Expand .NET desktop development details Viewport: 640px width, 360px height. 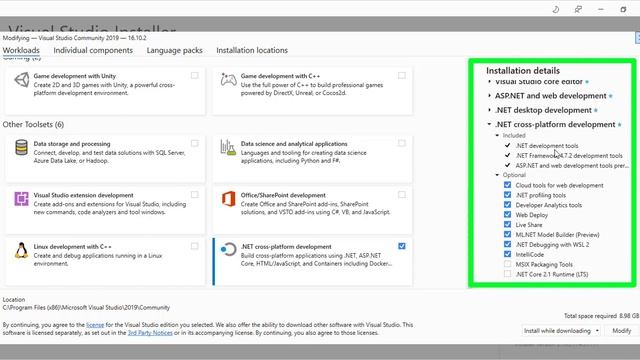coord(489,110)
